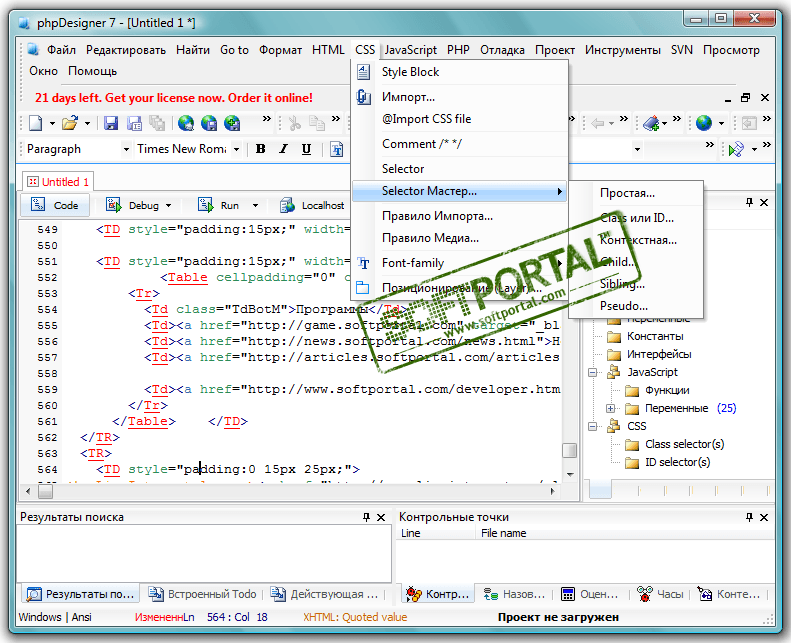Click the calculator Evaluate tab icon
This screenshot has height=643, width=791.
[x=568, y=594]
